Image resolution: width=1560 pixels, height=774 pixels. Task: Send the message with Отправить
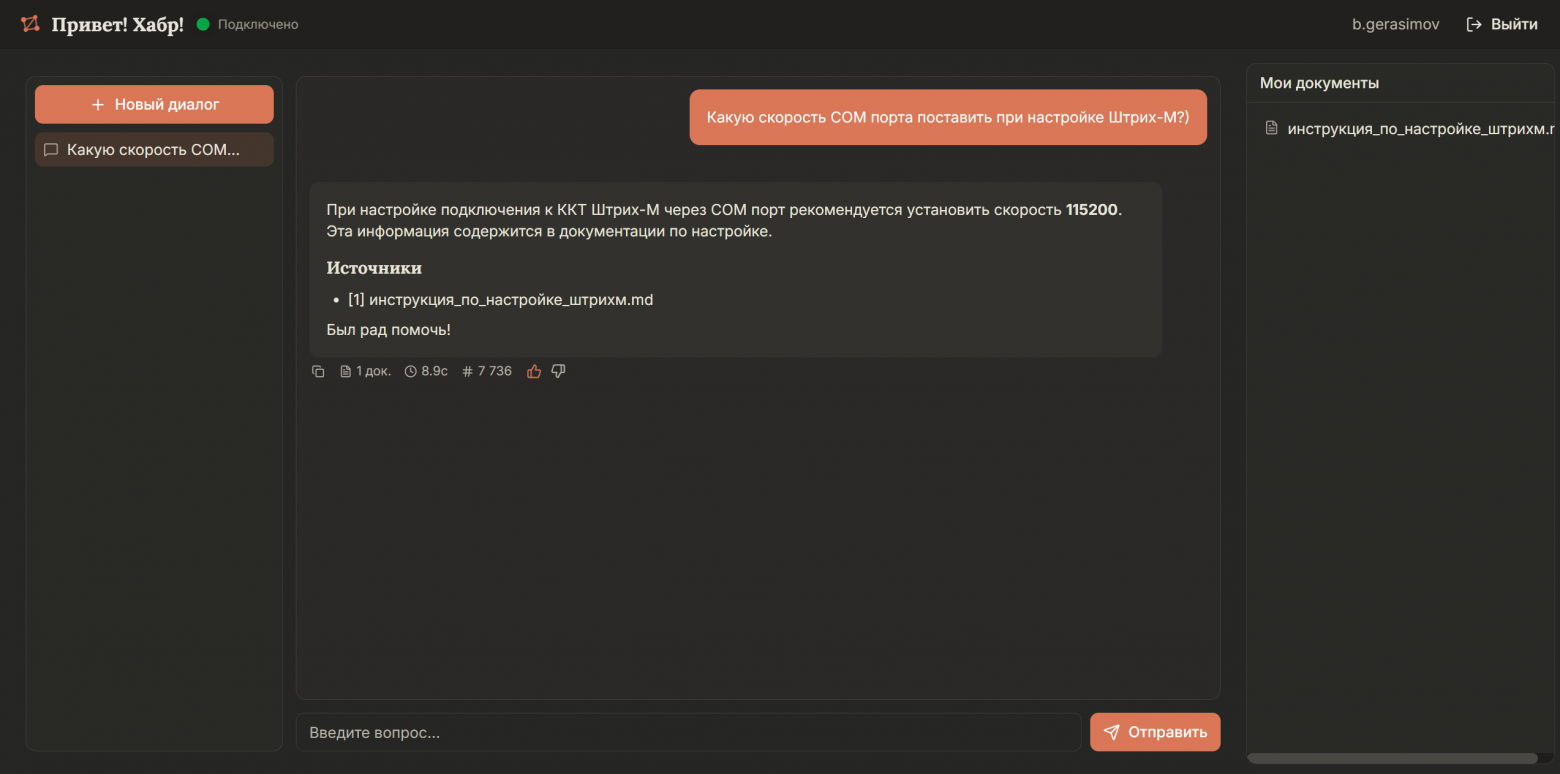tap(1155, 732)
